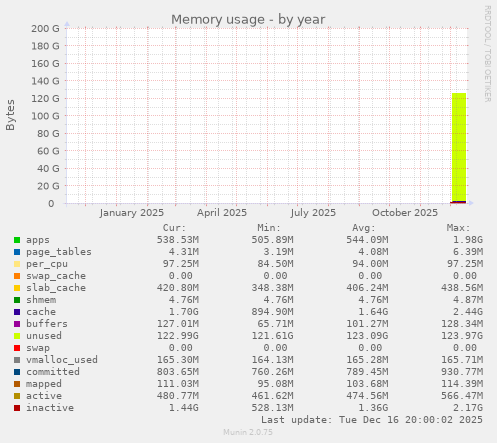Click the 'buffers' legend label
Viewport: 497px width, 443px height.
pyautogui.click(x=47, y=324)
